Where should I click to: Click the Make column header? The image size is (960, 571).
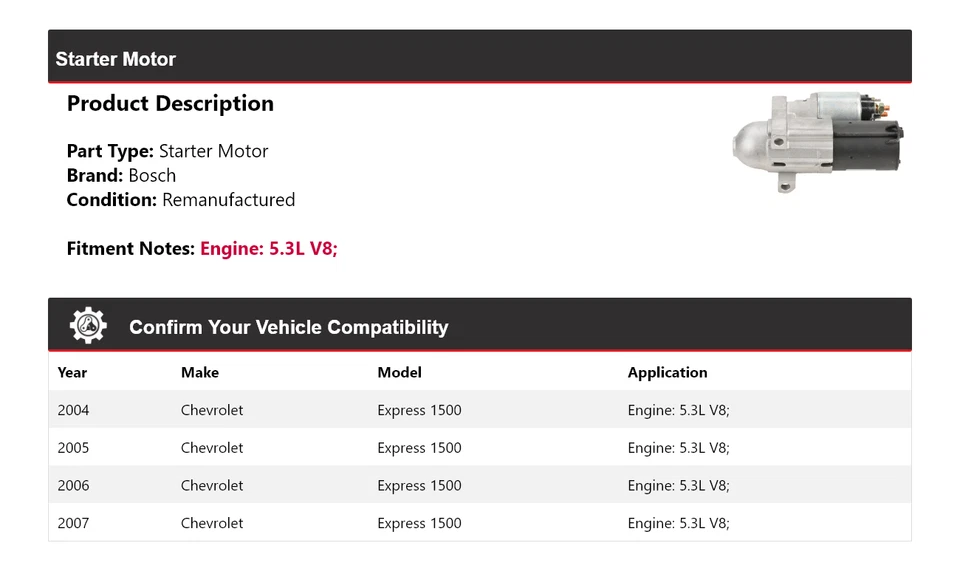[200, 372]
